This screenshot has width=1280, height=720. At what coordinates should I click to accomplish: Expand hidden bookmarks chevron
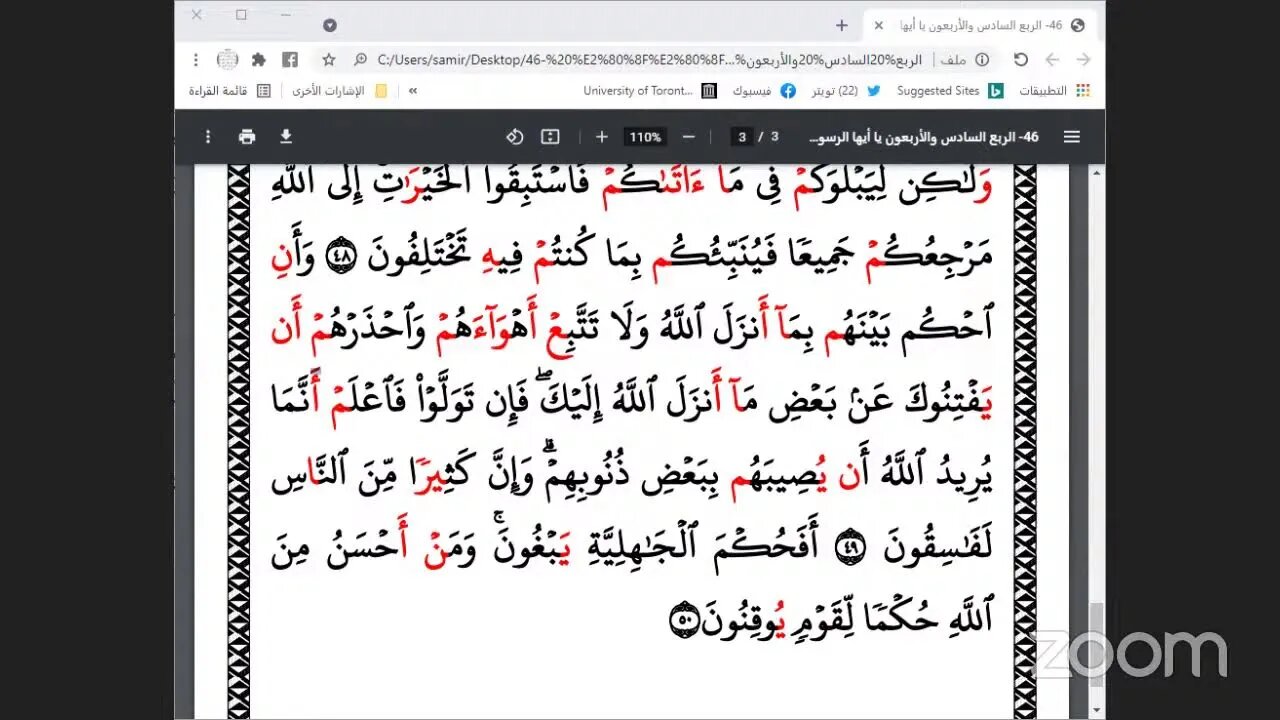[413, 91]
